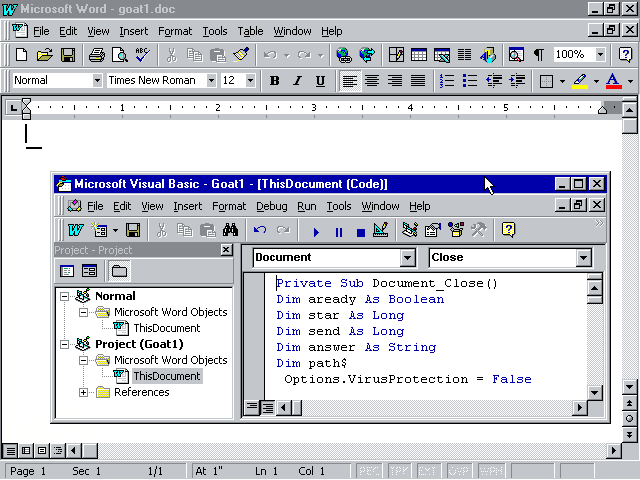Viewport: 640px width, 480px height.
Task: Show the Web toolbar icon
Action: point(367,55)
